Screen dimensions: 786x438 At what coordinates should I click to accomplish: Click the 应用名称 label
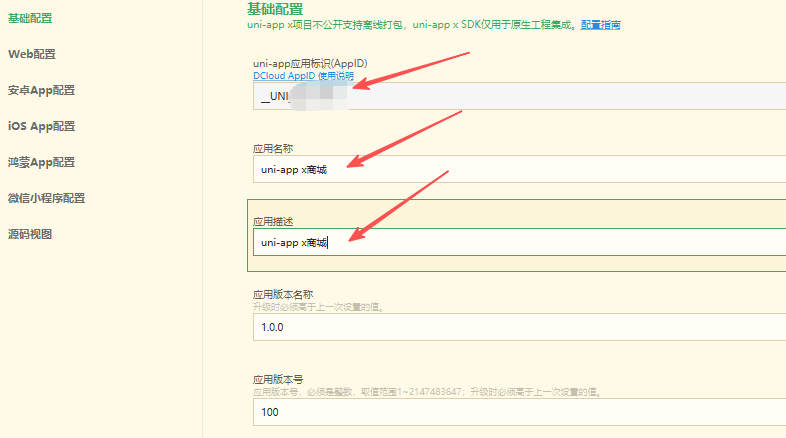click(x=273, y=148)
